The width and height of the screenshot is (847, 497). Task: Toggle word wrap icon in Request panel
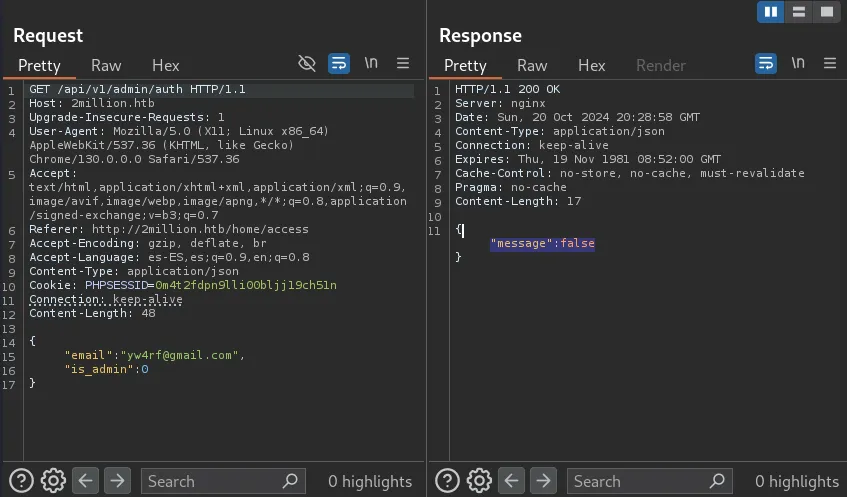(339, 64)
